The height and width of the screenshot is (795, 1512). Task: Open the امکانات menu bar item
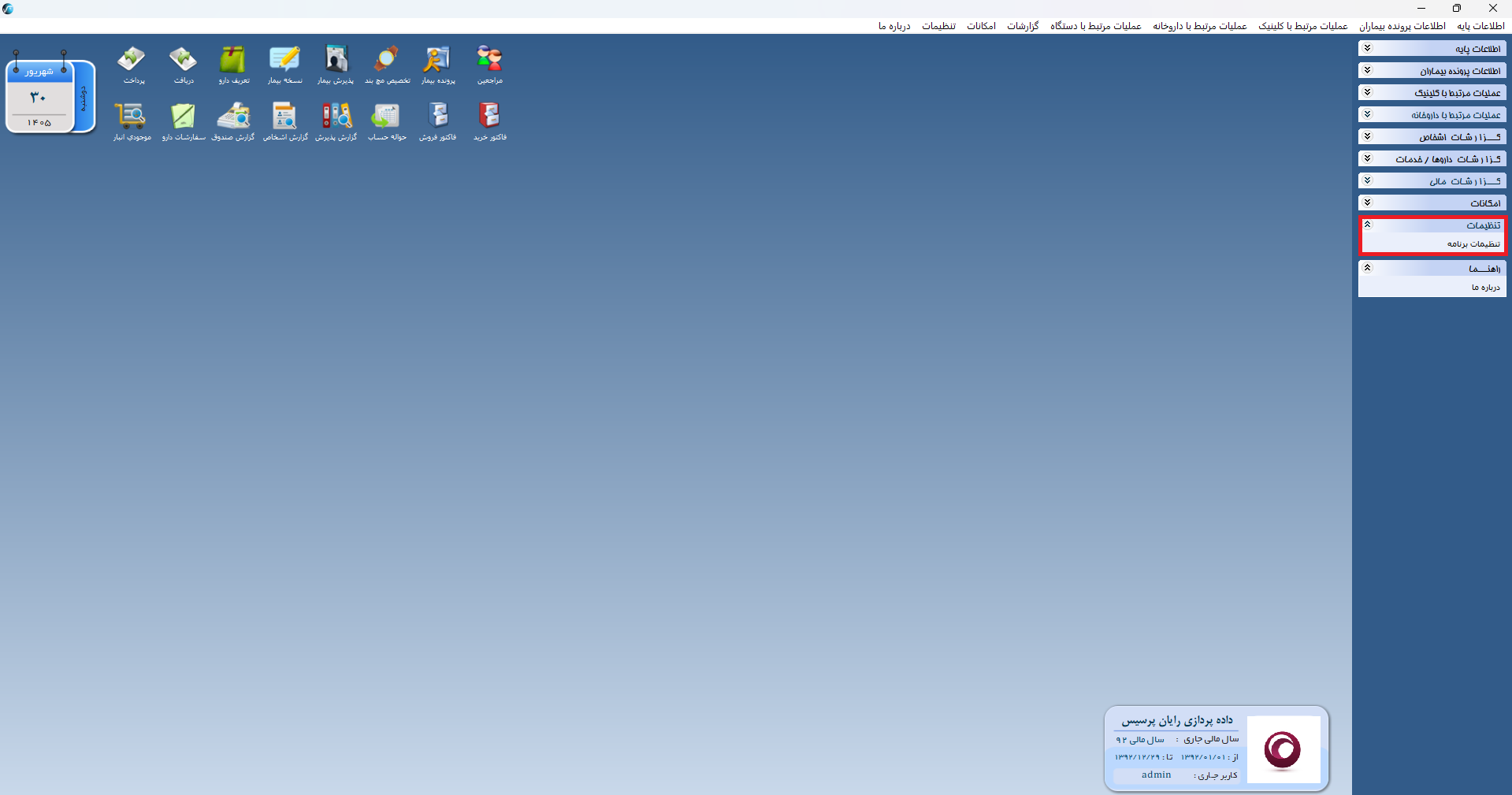point(981,26)
